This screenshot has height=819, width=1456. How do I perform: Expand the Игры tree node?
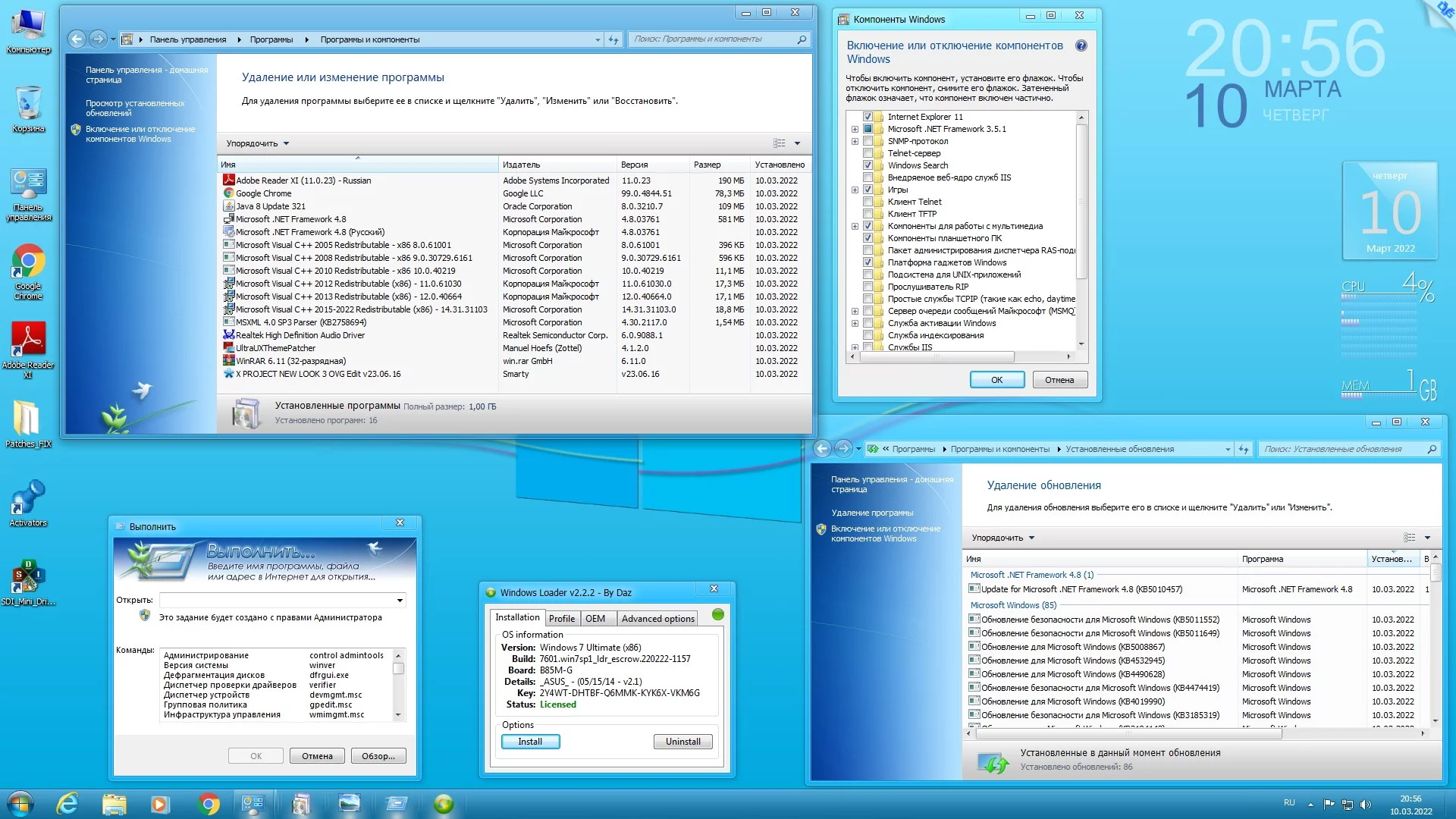point(855,190)
